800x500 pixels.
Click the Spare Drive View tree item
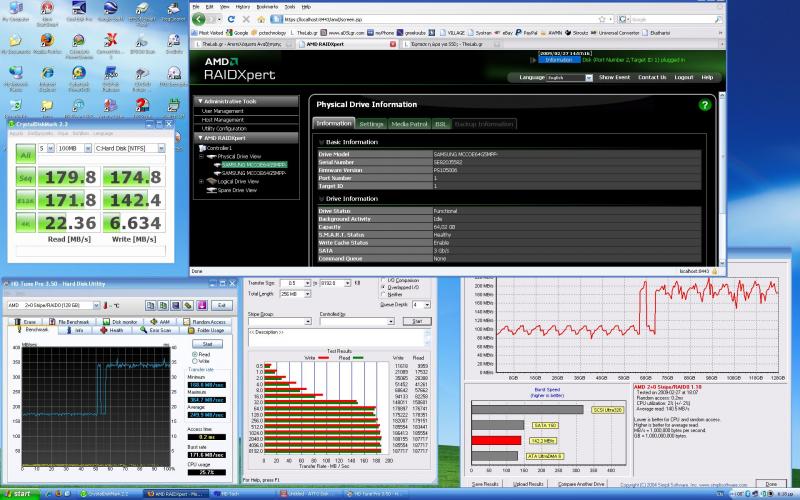click(237, 190)
